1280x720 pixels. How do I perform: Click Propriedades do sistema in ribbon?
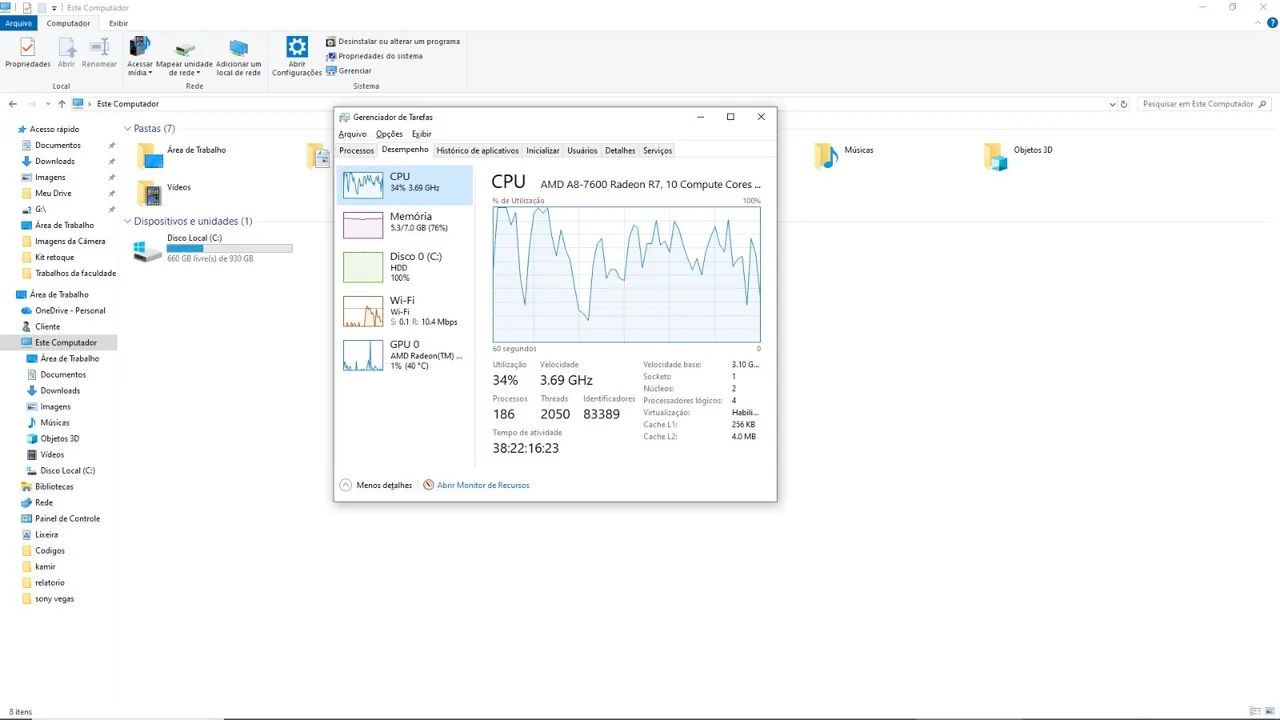click(x=374, y=56)
